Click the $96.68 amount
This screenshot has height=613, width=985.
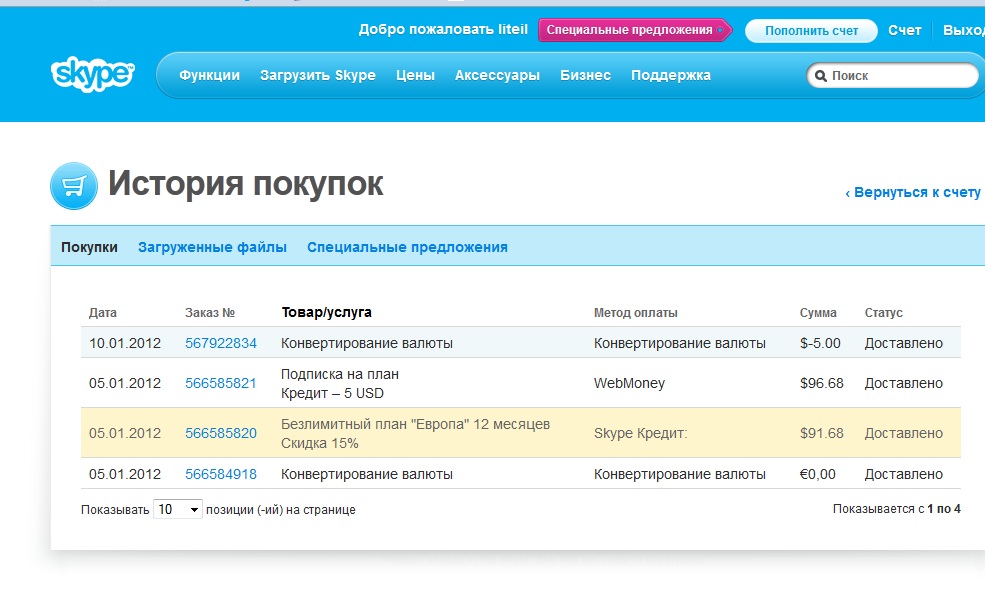822,383
